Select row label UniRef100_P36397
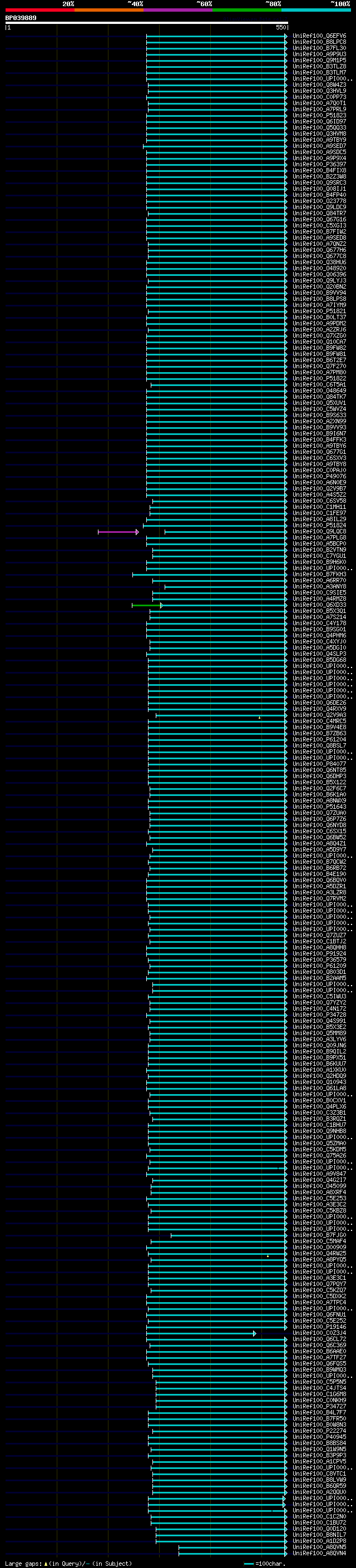 (319, 164)
